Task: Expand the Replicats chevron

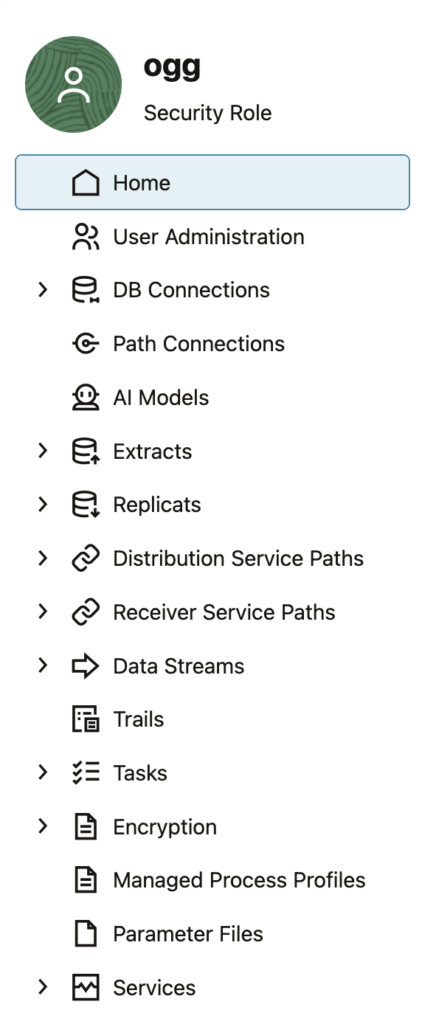Action: click(43, 504)
